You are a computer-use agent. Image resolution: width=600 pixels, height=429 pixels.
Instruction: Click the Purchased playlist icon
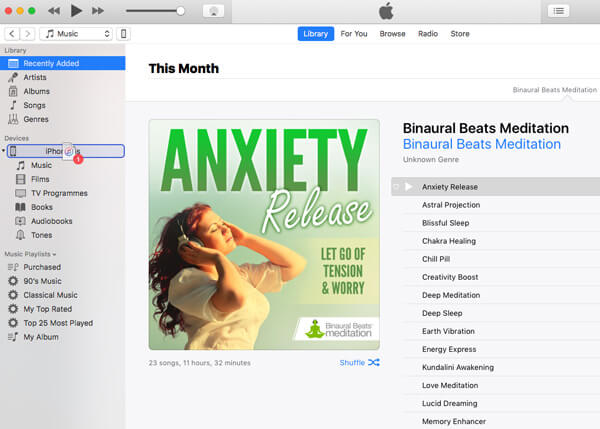13,267
